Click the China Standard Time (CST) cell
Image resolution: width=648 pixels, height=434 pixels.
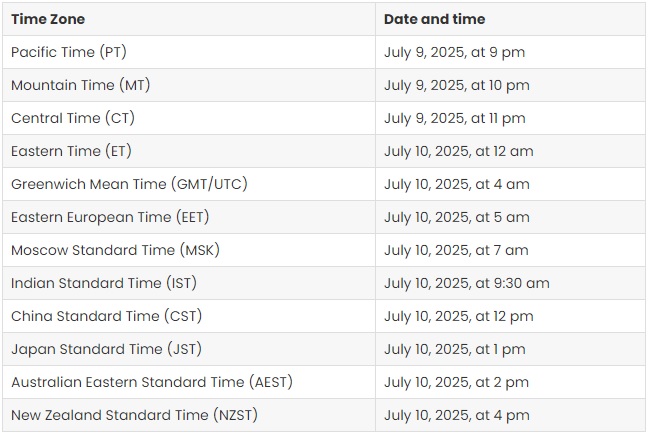189,316
